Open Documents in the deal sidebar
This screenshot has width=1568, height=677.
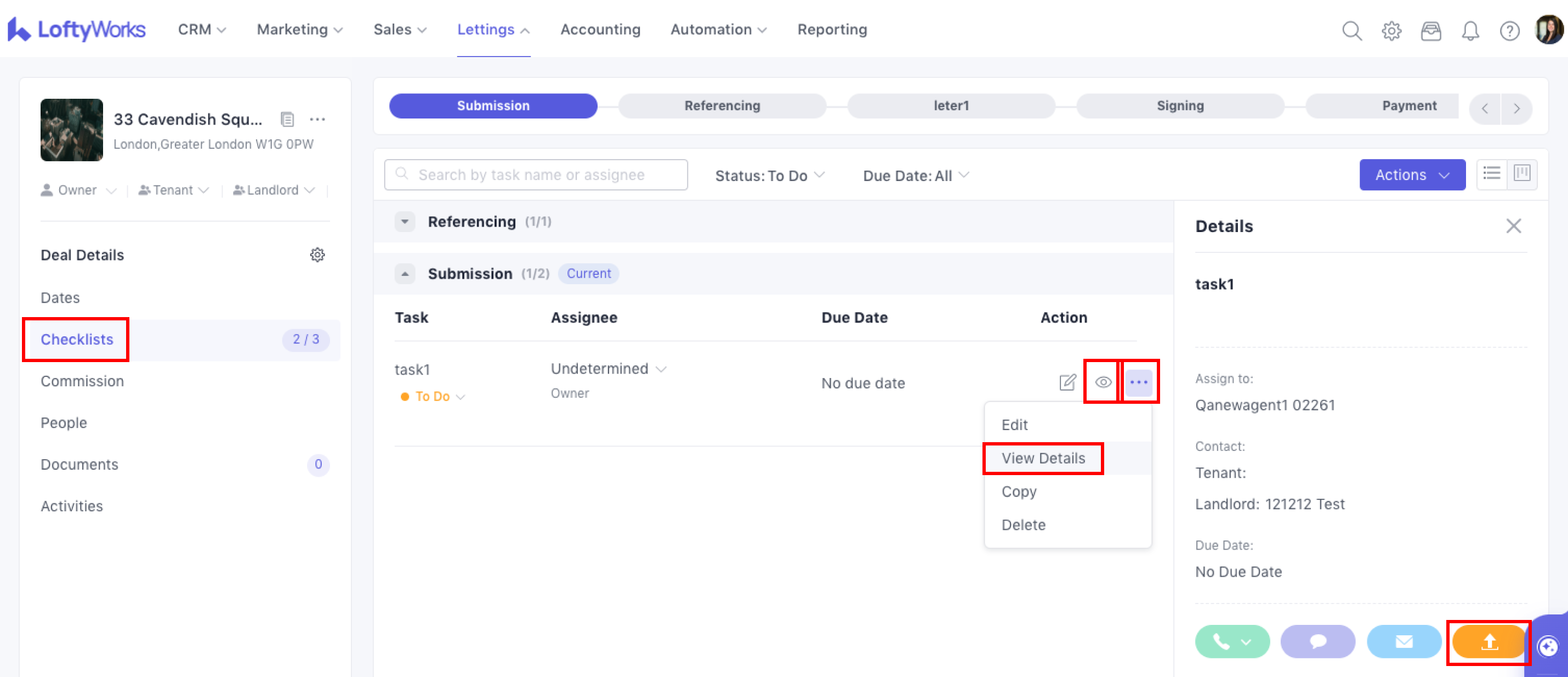(79, 464)
